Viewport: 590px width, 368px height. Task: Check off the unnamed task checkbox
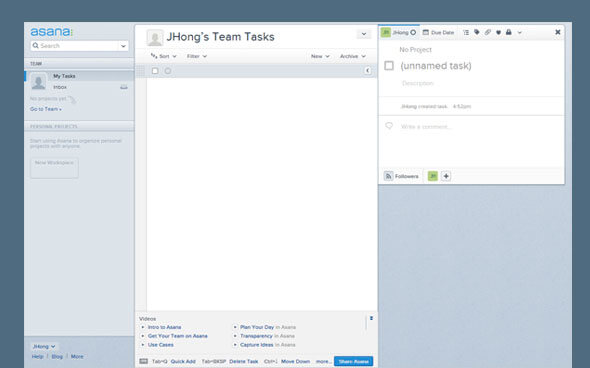389,66
